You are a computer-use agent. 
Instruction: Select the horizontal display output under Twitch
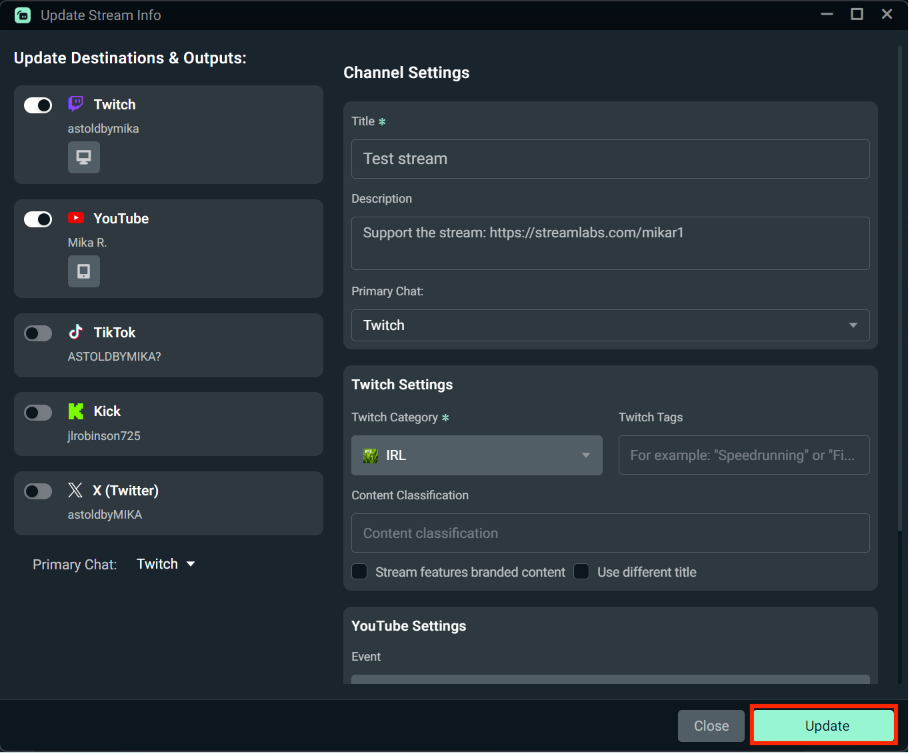point(84,157)
